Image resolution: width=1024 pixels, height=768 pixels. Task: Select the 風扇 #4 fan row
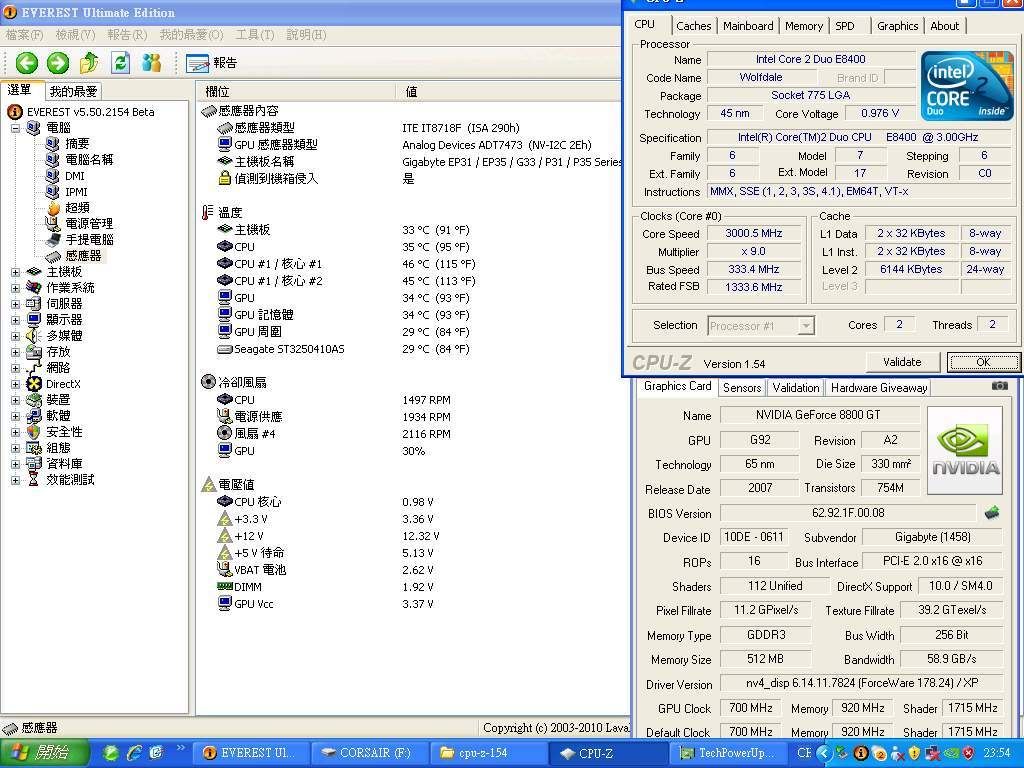[x=411, y=434]
